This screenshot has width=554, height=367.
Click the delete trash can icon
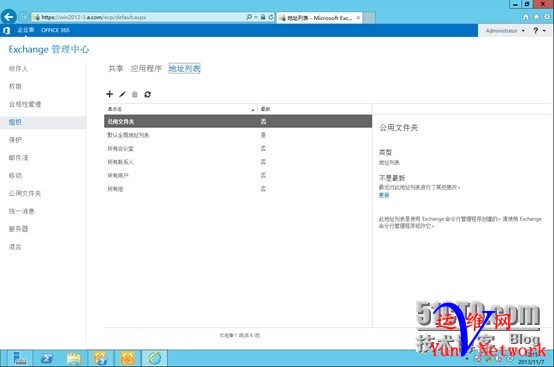pyautogui.click(x=135, y=94)
